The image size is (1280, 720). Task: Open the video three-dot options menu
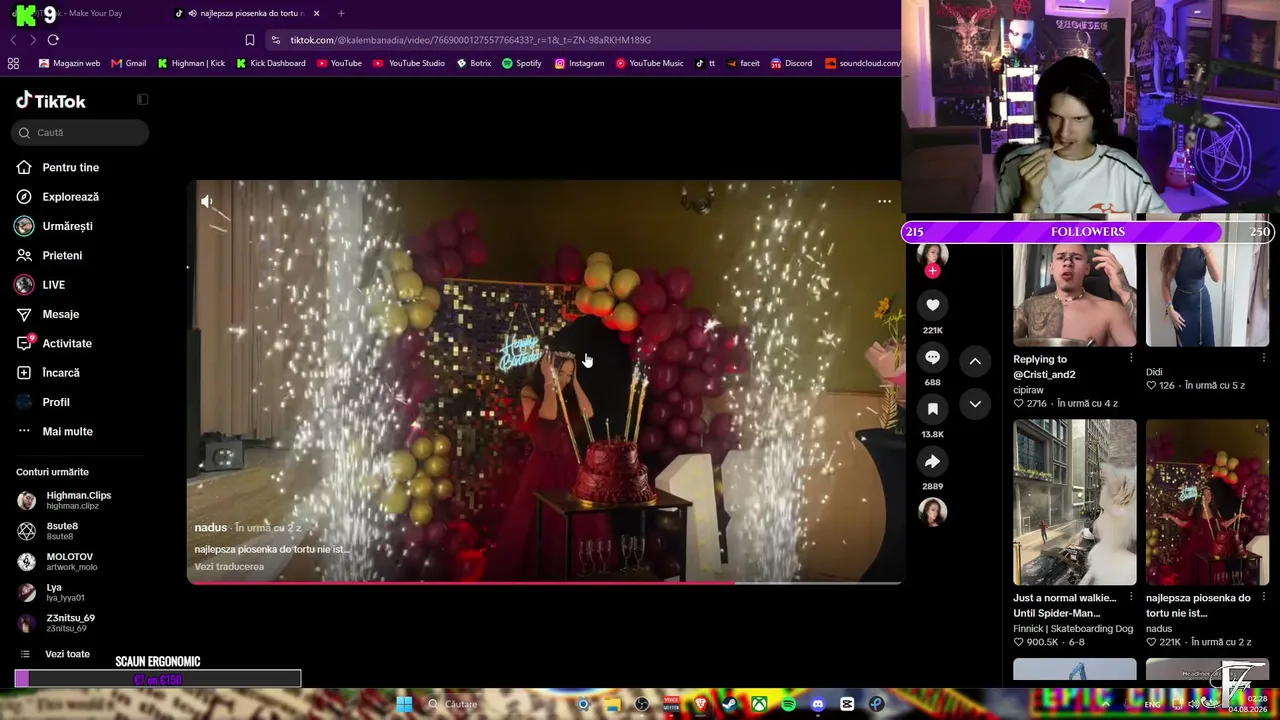pos(884,201)
